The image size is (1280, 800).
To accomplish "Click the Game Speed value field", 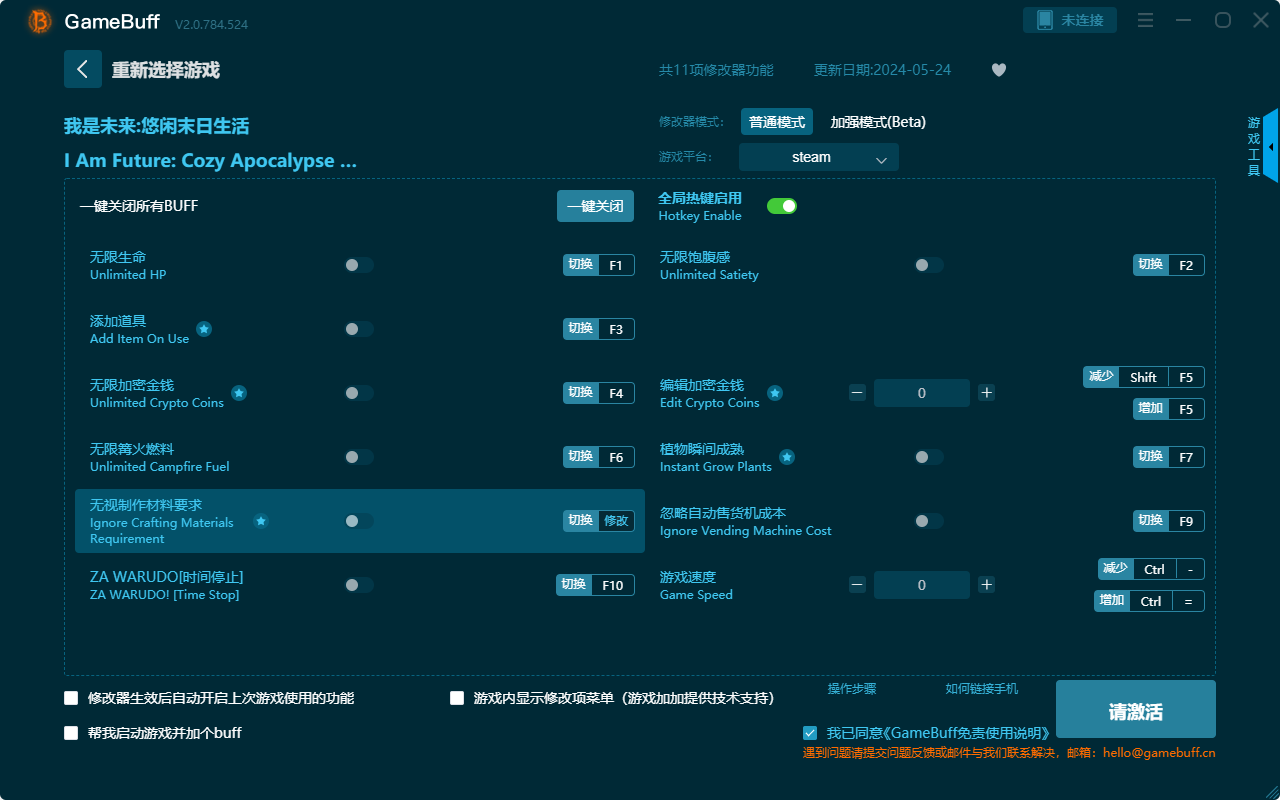I will tap(922, 585).
